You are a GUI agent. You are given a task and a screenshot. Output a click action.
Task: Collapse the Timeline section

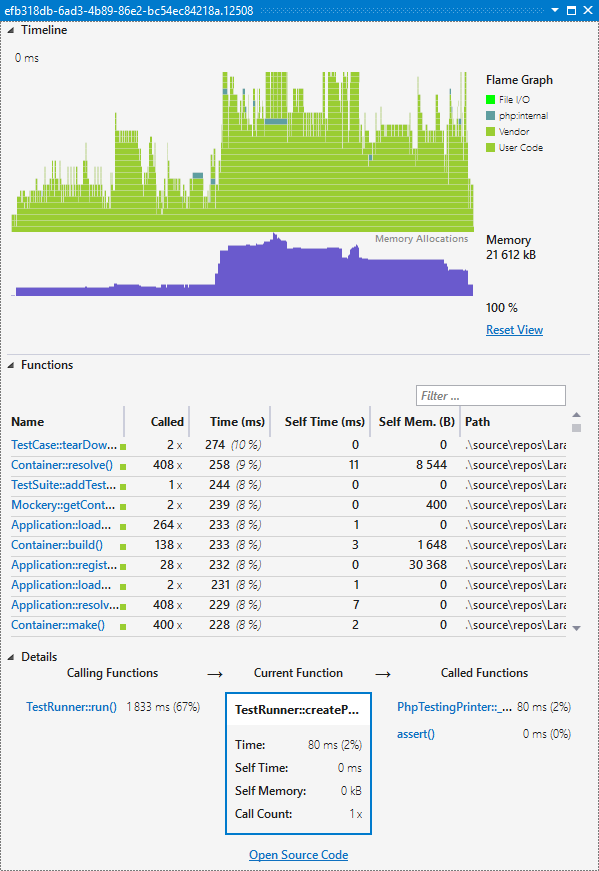tap(11, 31)
